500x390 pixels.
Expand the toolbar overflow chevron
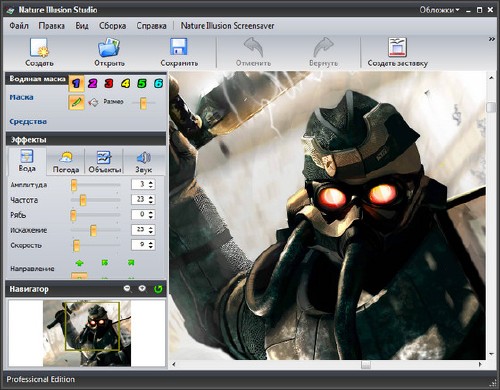[x=492, y=39]
